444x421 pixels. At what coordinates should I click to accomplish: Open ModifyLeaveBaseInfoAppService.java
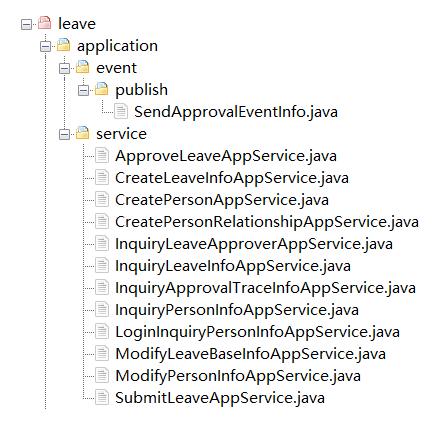(x=250, y=354)
